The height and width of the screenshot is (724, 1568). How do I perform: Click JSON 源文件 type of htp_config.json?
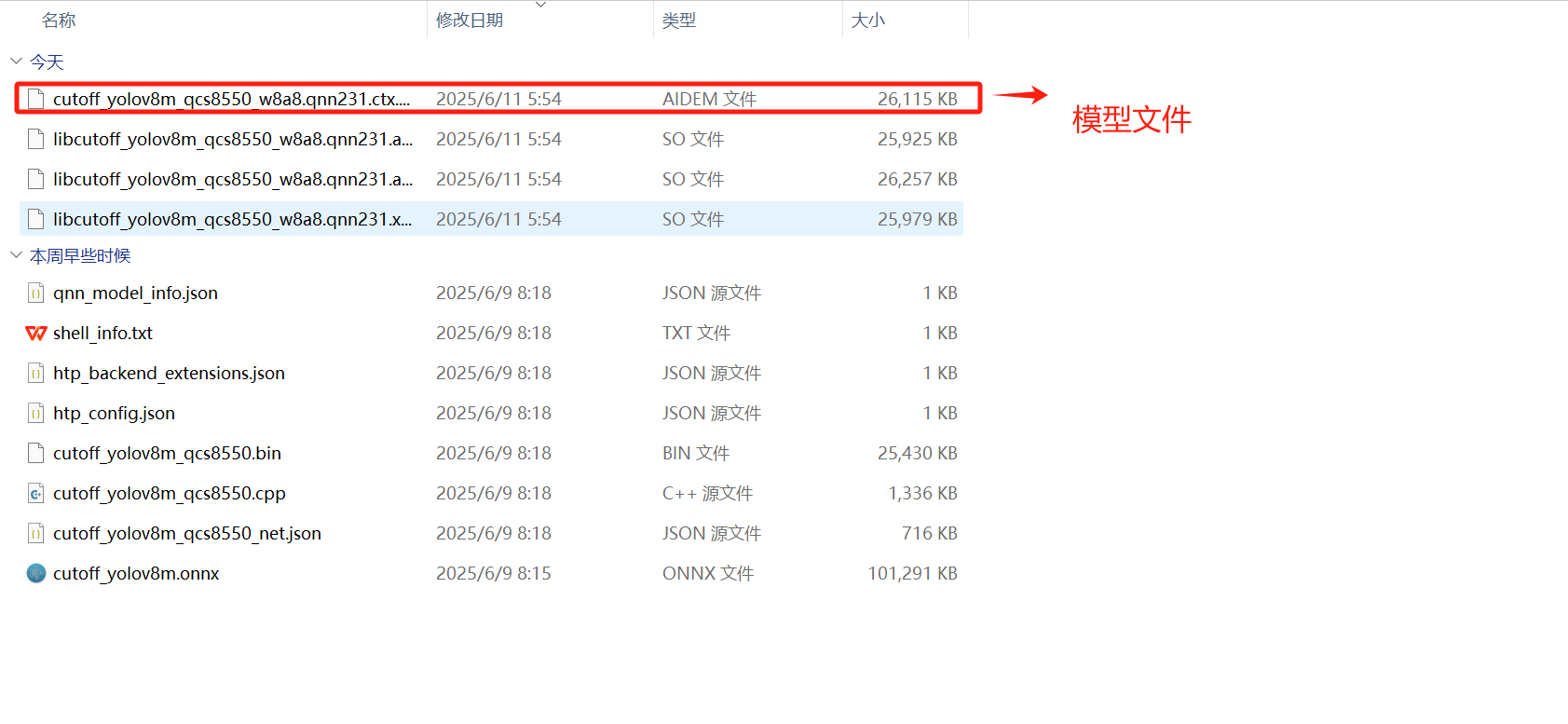(712, 413)
